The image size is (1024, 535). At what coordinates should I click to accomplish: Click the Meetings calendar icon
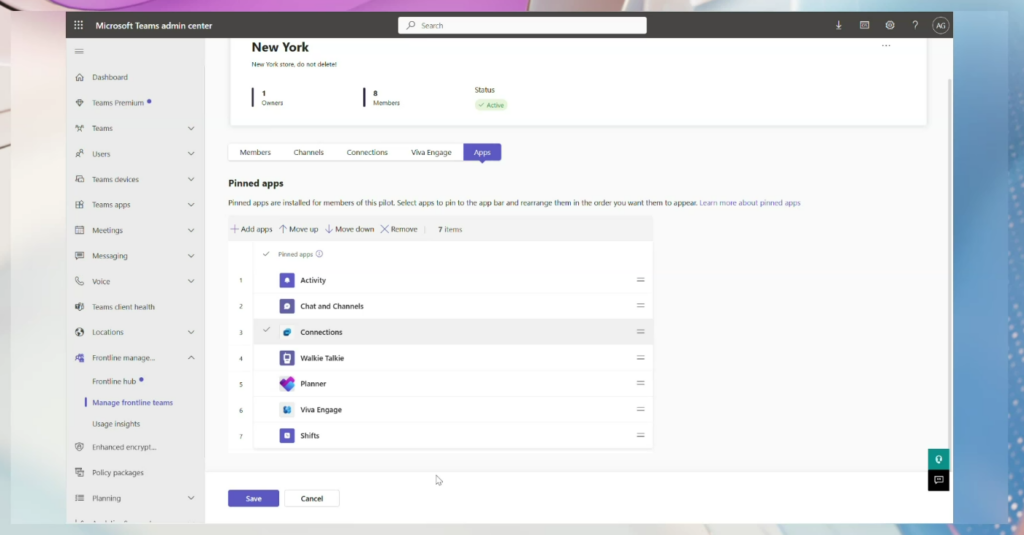coord(80,230)
